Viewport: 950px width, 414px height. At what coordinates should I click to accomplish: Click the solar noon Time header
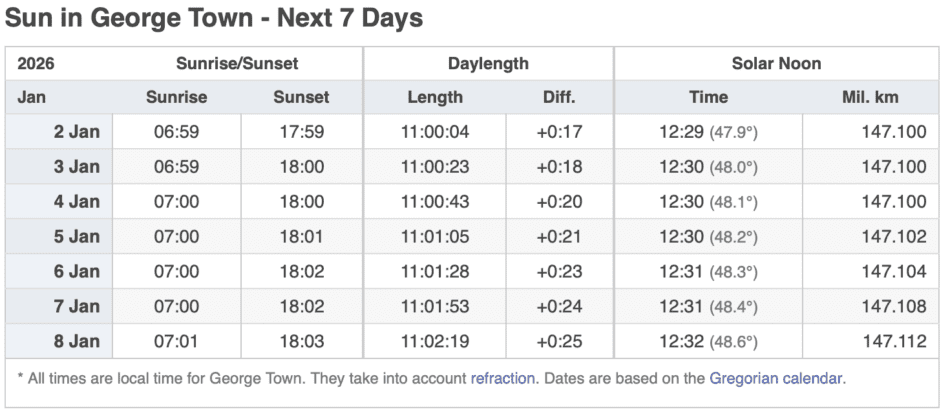(708, 98)
